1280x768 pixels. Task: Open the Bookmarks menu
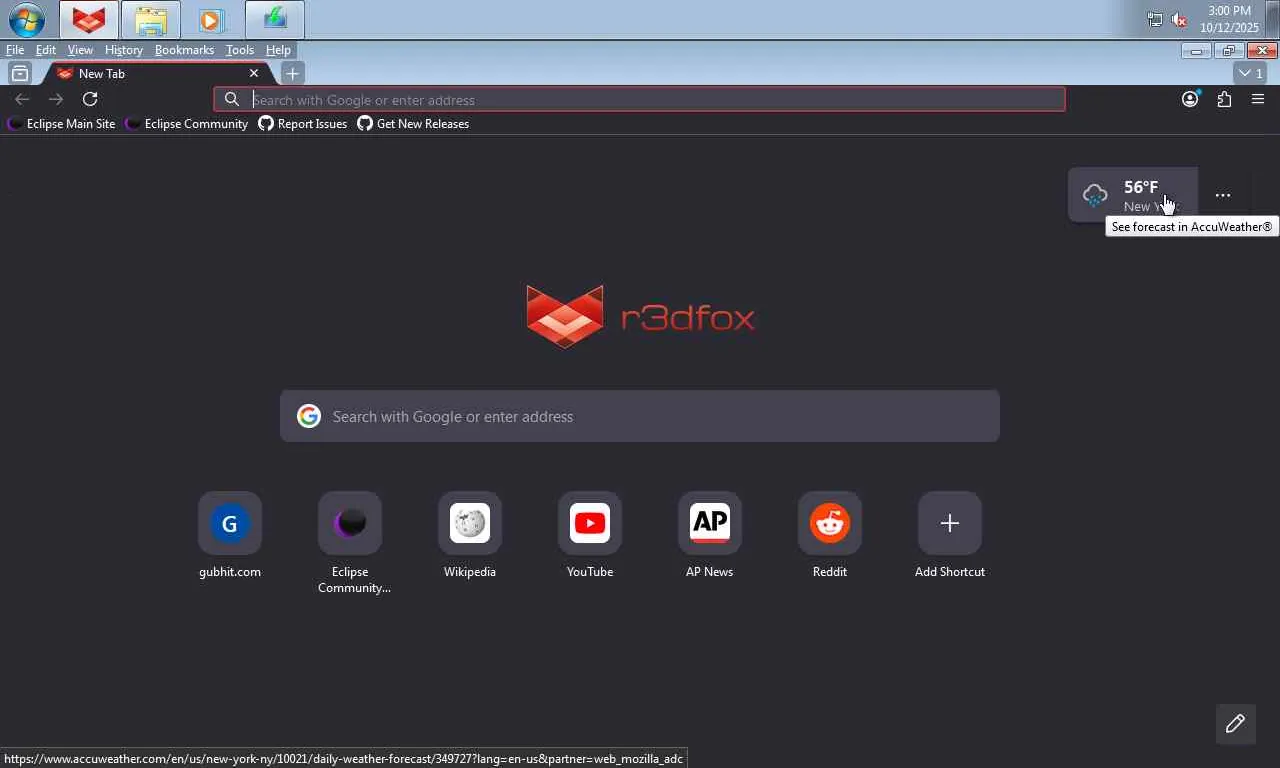point(184,50)
